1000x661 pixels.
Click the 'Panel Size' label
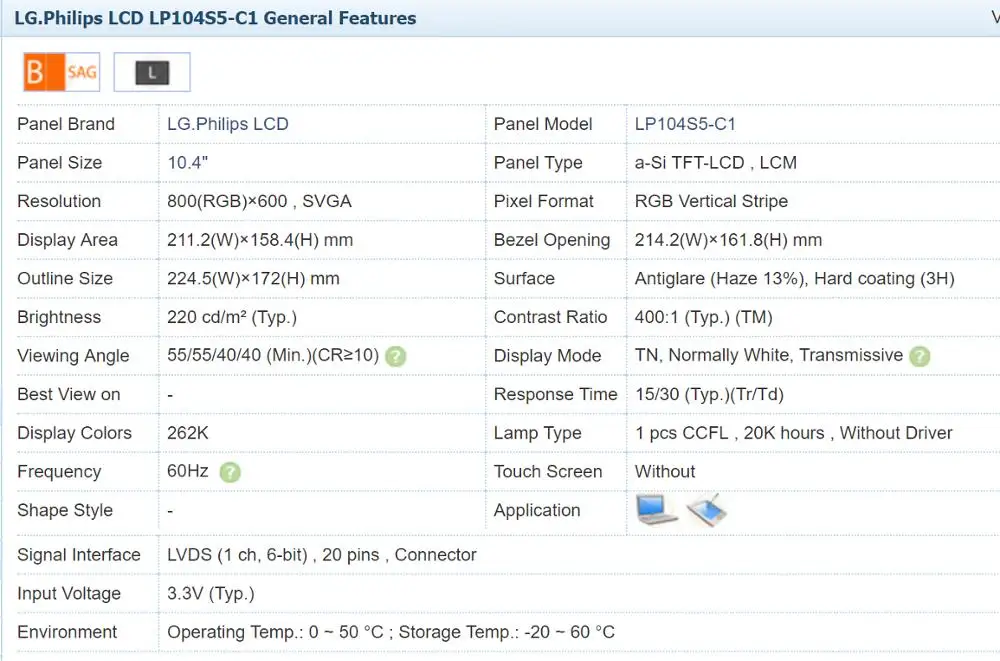pos(59,163)
